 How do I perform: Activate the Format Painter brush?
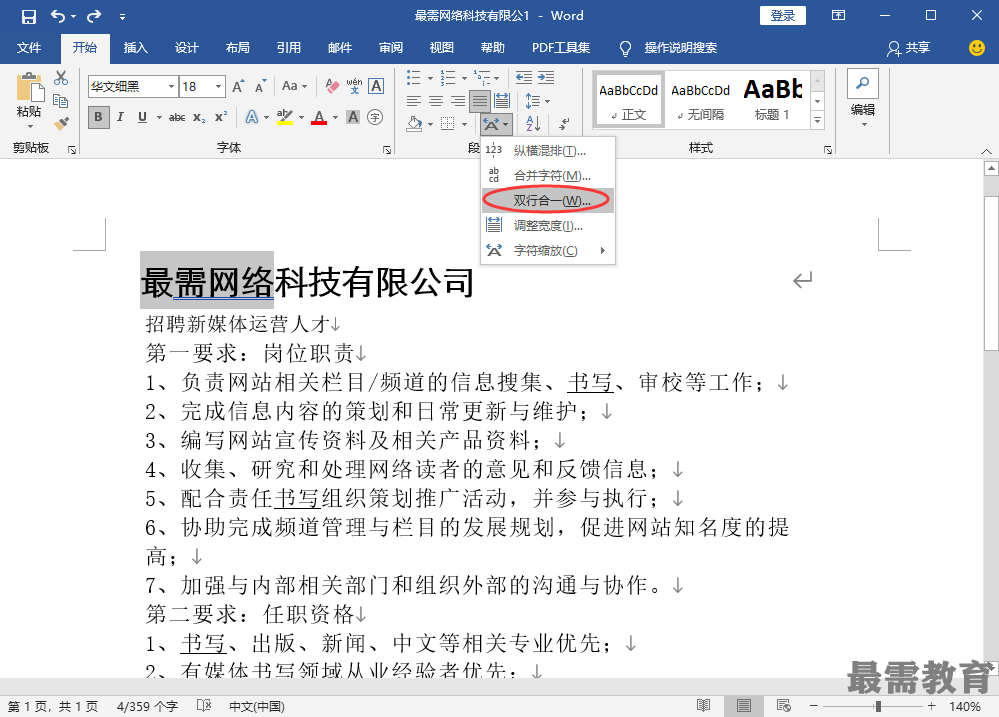click(x=61, y=123)
